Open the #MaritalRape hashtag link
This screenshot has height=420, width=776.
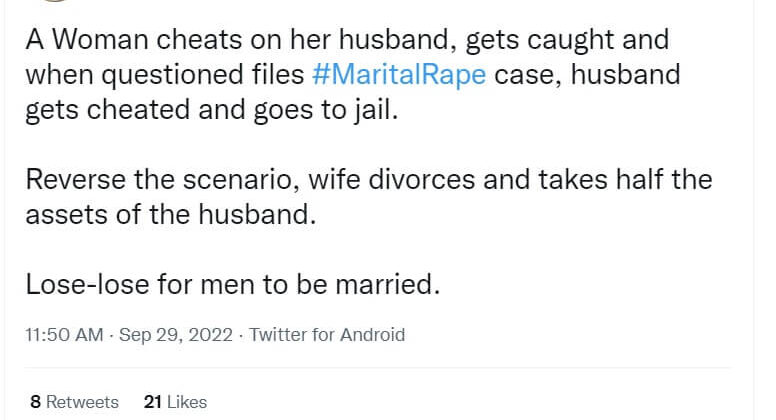click(x=399, y=75)
